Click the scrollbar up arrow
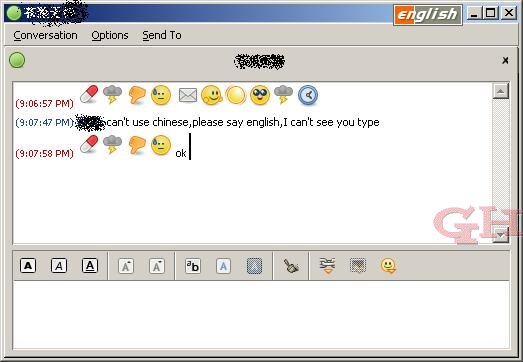The image size is (523, 362). click(x=501, y=91)
